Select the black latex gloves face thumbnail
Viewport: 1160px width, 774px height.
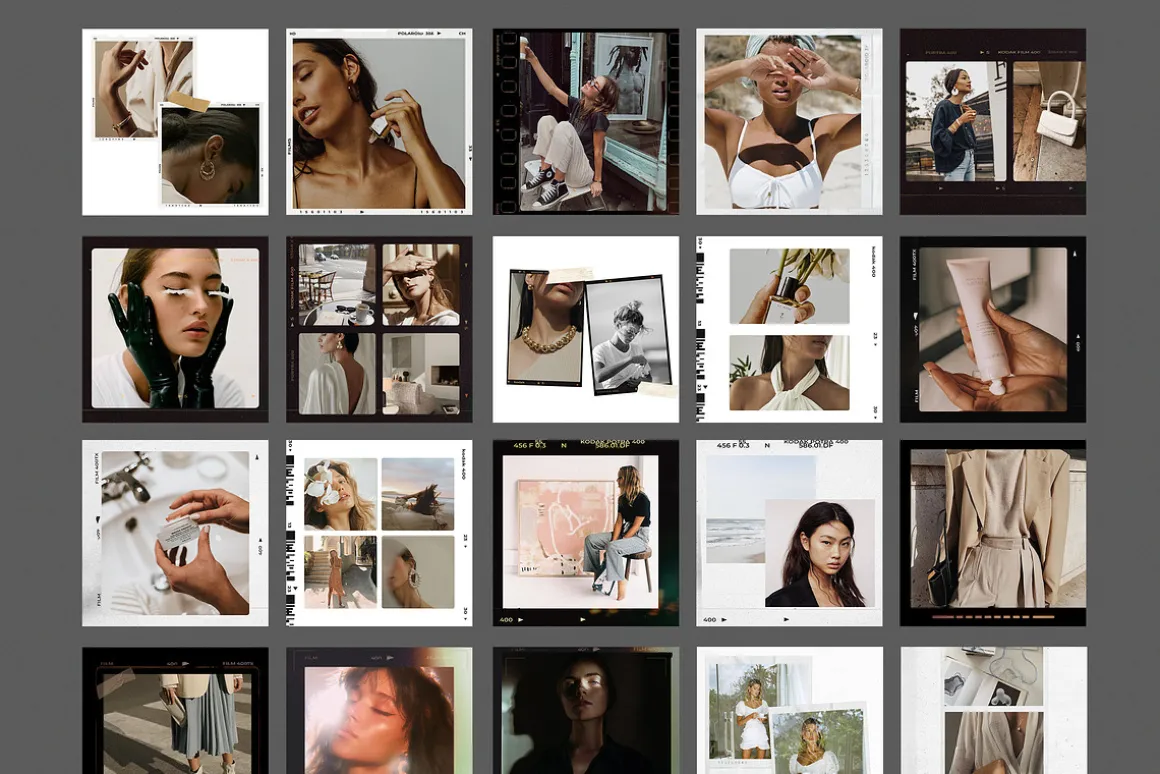tap(175, 329)
